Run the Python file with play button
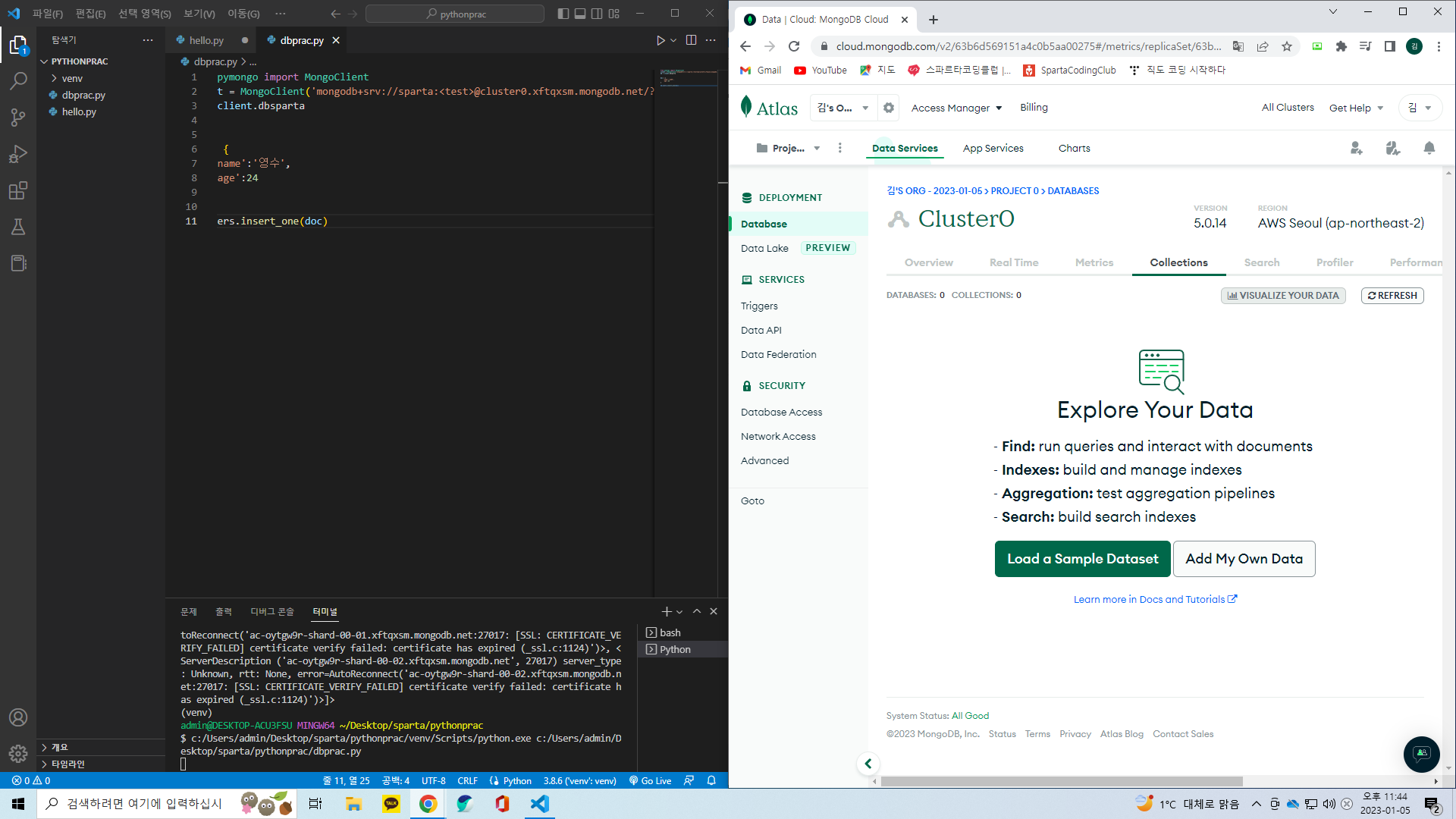 pos(661,40)
